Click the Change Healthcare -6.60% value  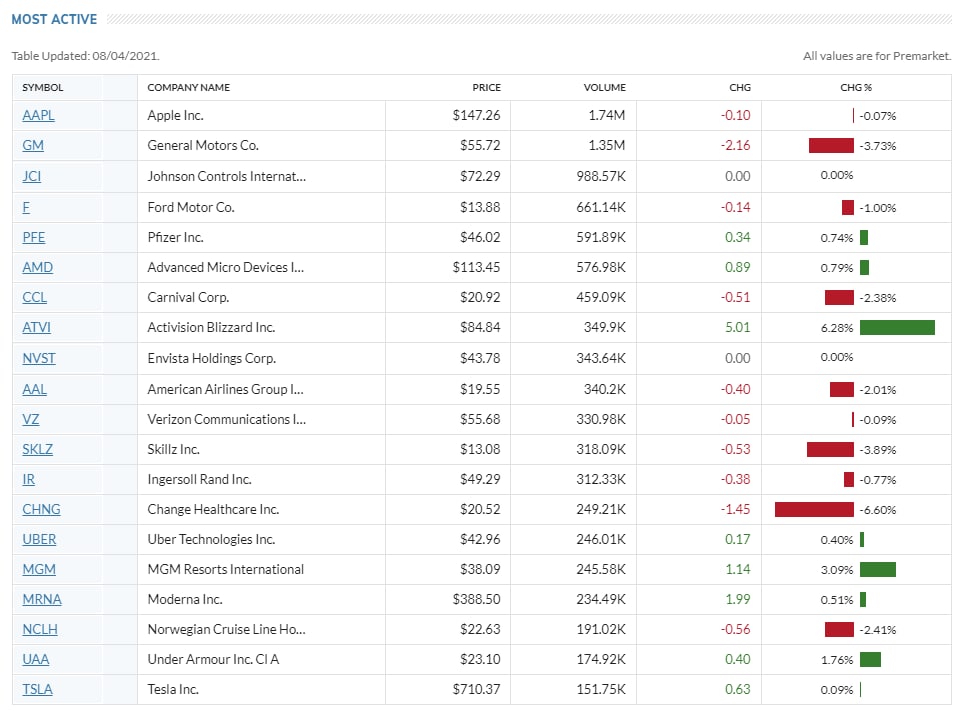coord(877,510)
